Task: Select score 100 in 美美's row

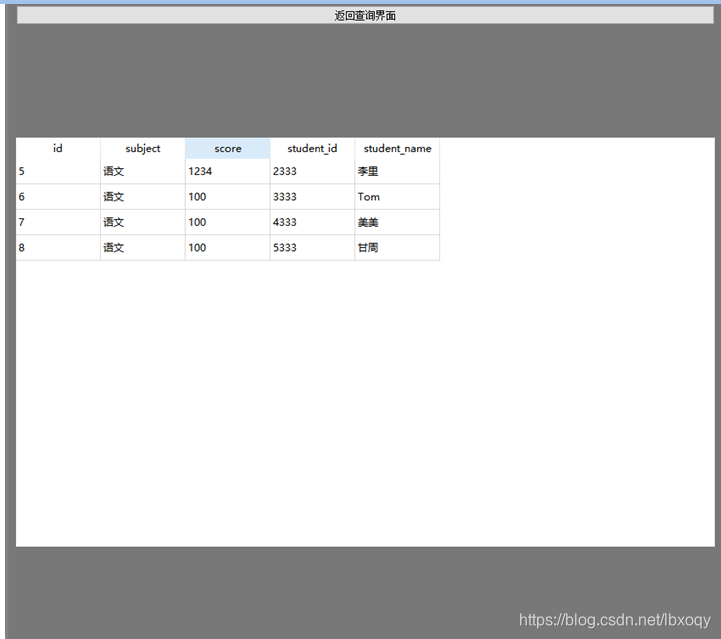Action: (228, 222)
